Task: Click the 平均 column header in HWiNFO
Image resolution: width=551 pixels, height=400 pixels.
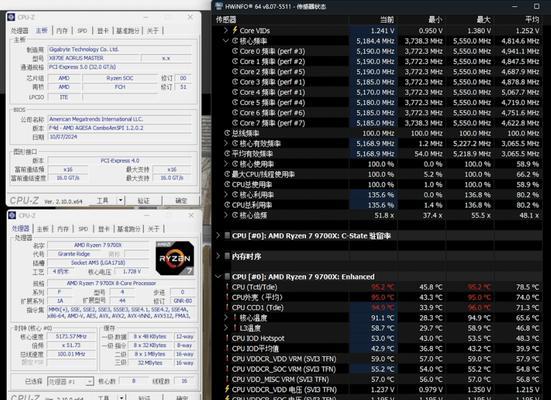Action: click(532, 20)
